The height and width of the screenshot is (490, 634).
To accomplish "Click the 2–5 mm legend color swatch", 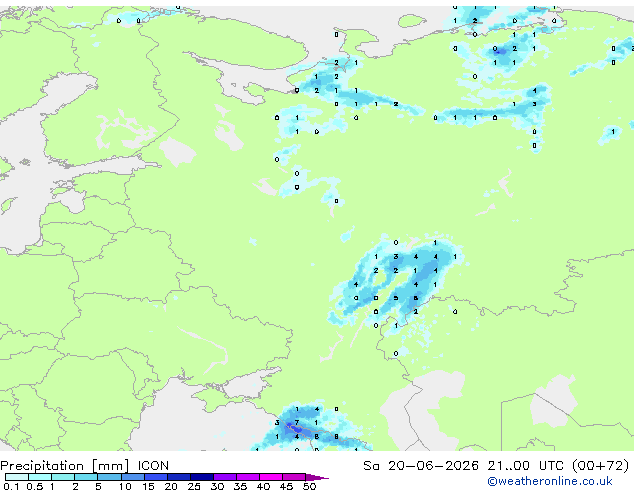I will point(86,477).
